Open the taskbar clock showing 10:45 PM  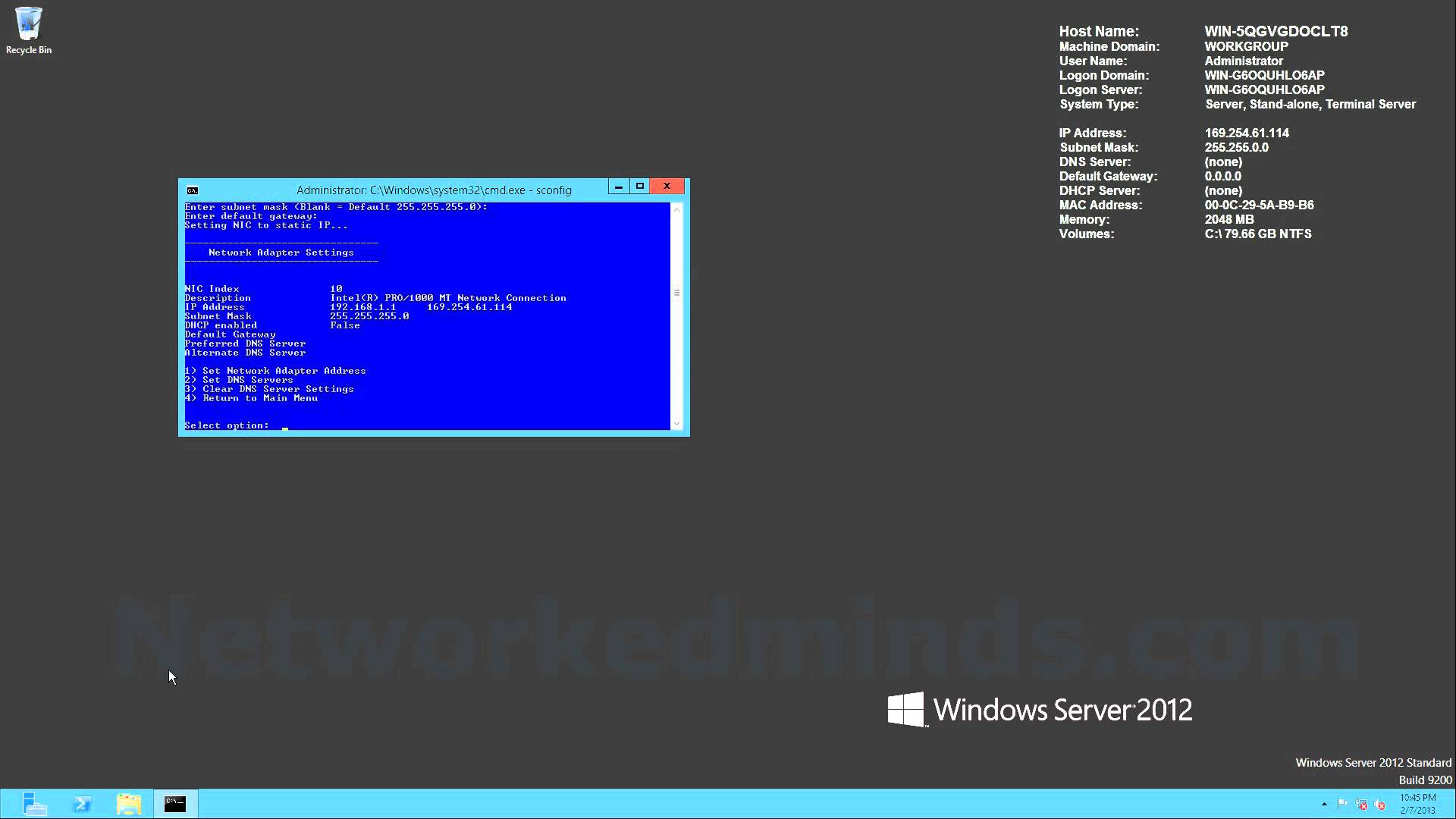point(1418,804)
